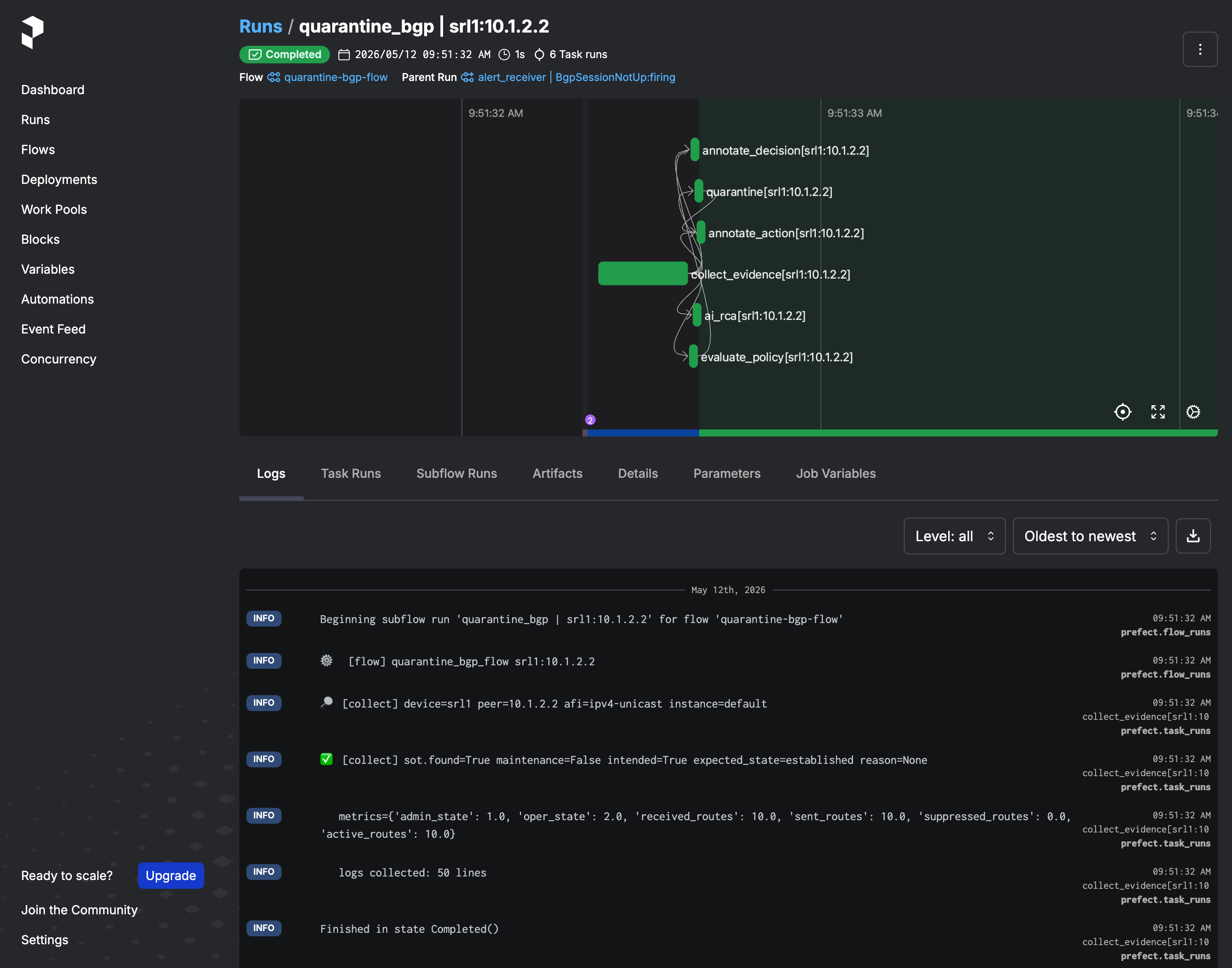Open the Oldest to newest sort dropdown
The width and height of the screenshot is (1232, 968).
tap(1090, 536)
